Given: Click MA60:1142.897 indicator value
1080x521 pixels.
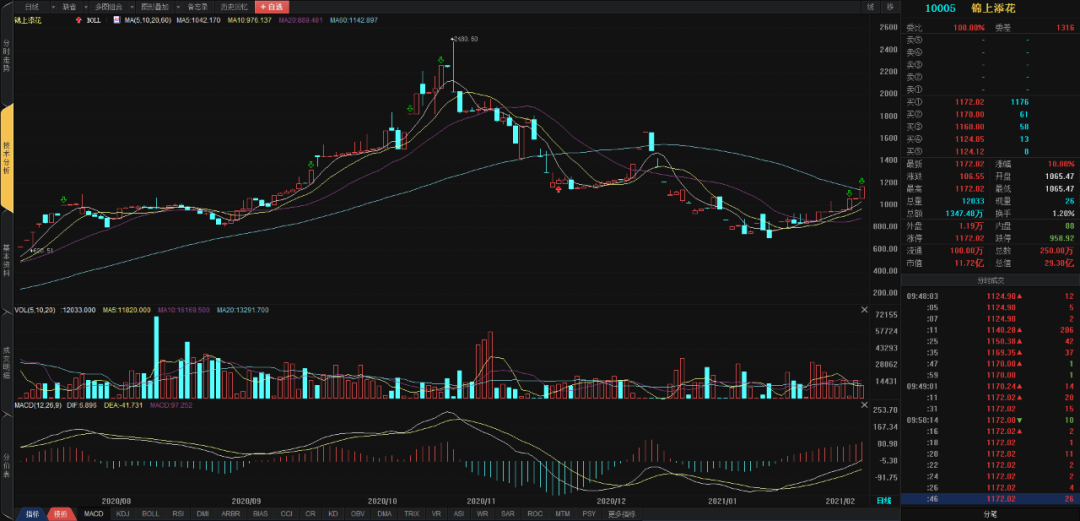Looking at the screenshot, I should (x=353, y=20).
